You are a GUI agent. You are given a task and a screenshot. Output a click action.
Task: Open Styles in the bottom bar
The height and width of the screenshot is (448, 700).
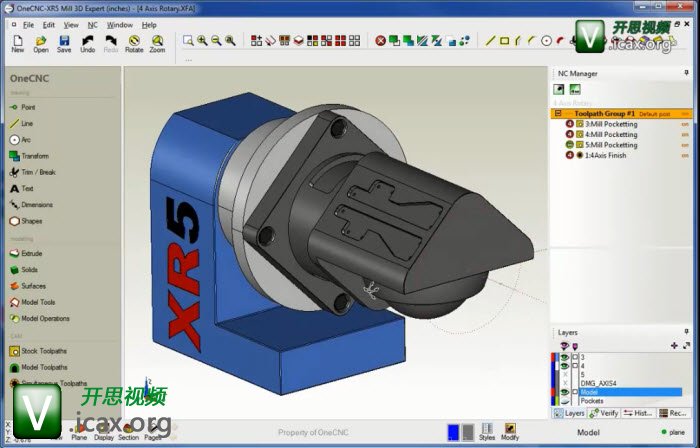pos(486,432)
